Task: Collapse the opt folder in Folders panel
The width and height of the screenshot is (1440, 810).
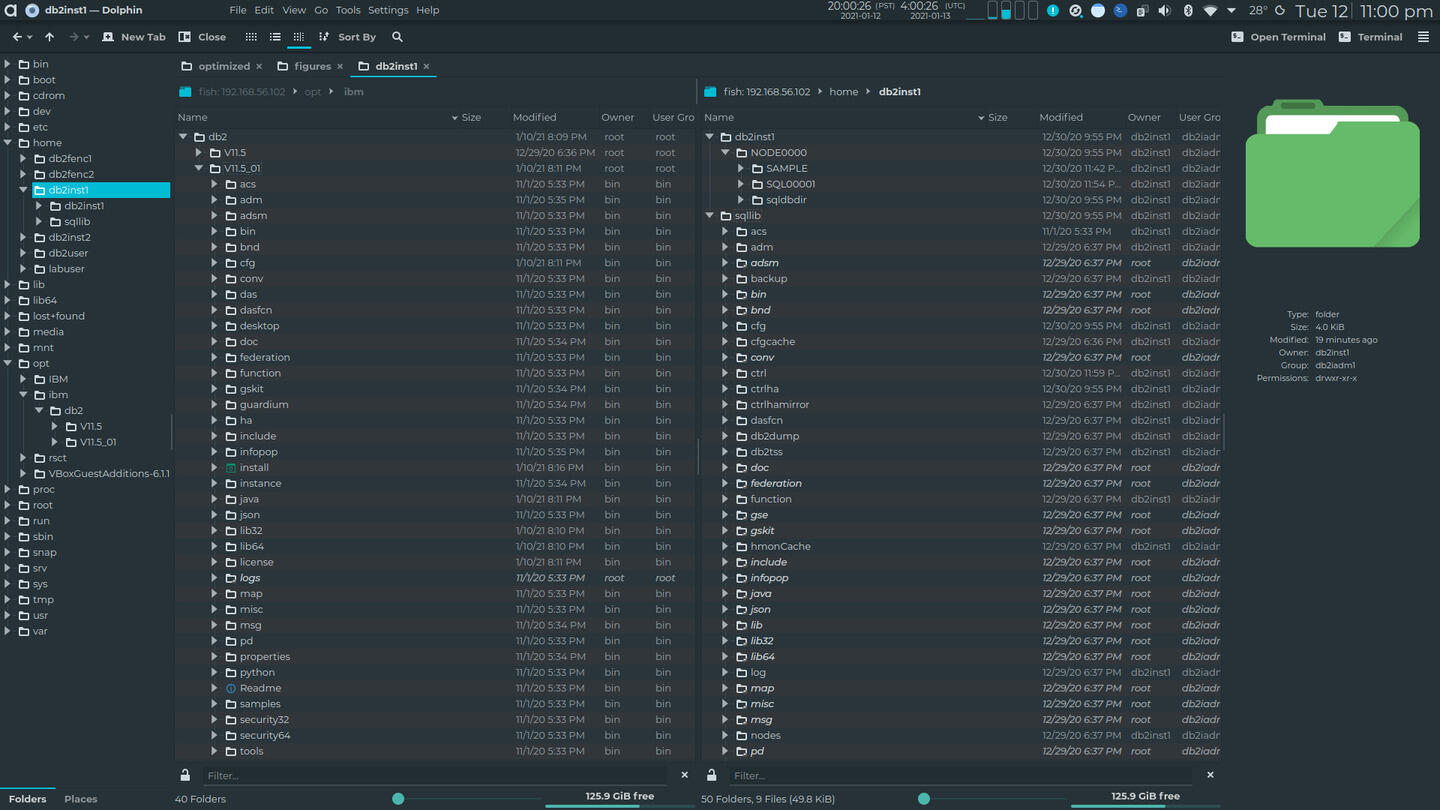Action: 8,363
